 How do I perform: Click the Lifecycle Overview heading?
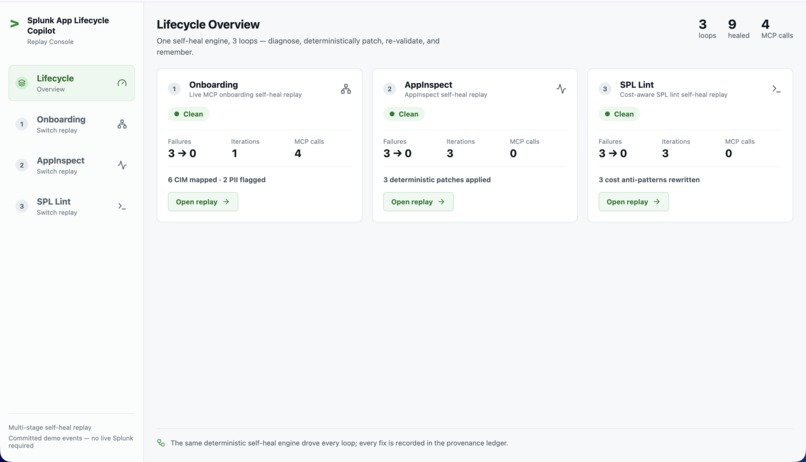coord(208,24)
